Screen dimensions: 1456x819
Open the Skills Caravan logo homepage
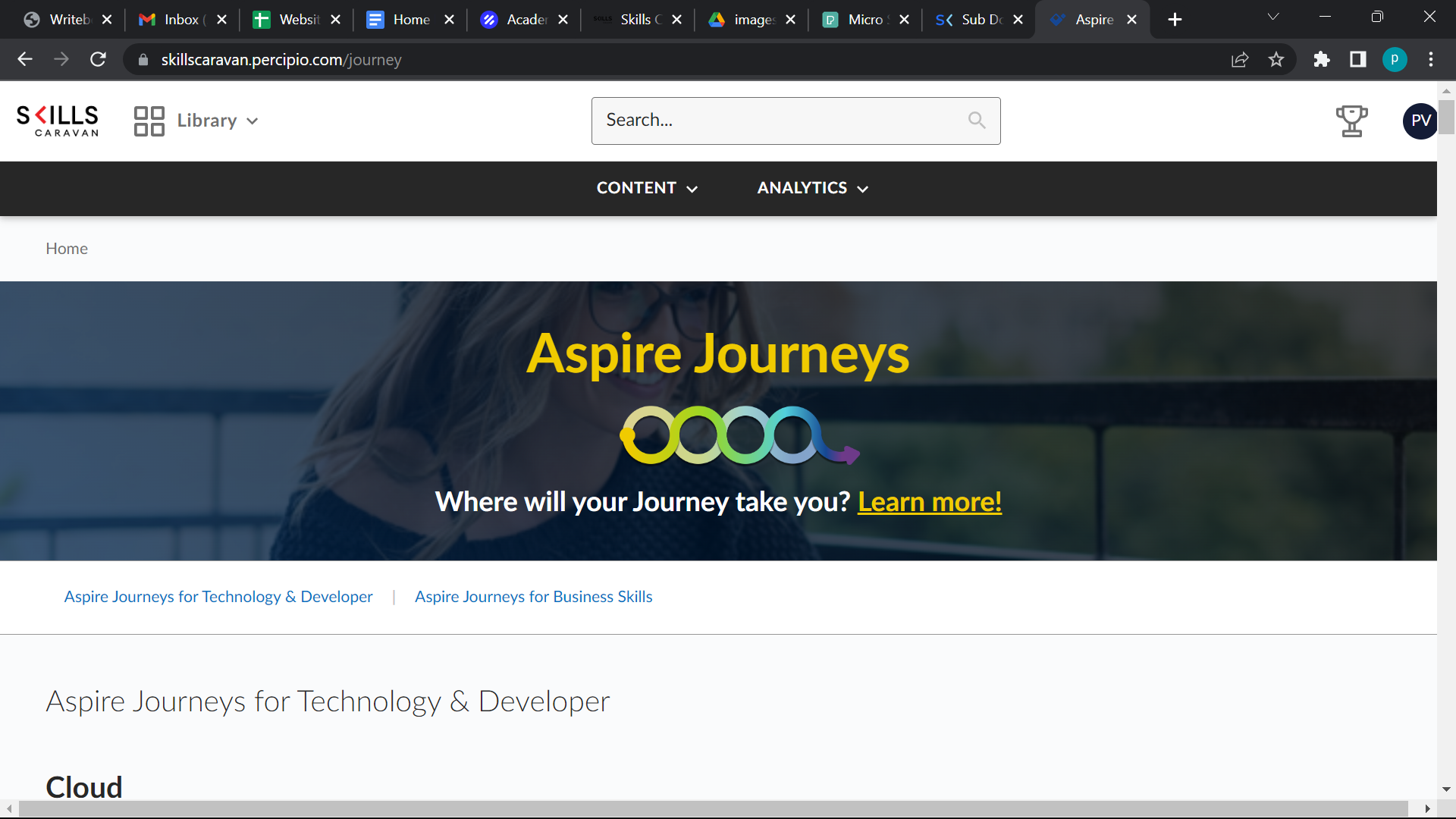click(57, 120)
